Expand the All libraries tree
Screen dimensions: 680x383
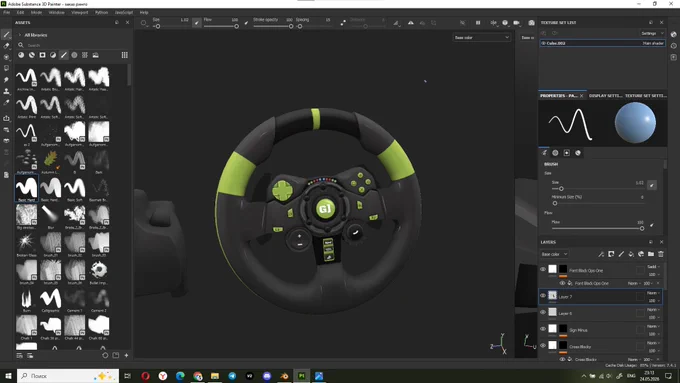(20, 35)
